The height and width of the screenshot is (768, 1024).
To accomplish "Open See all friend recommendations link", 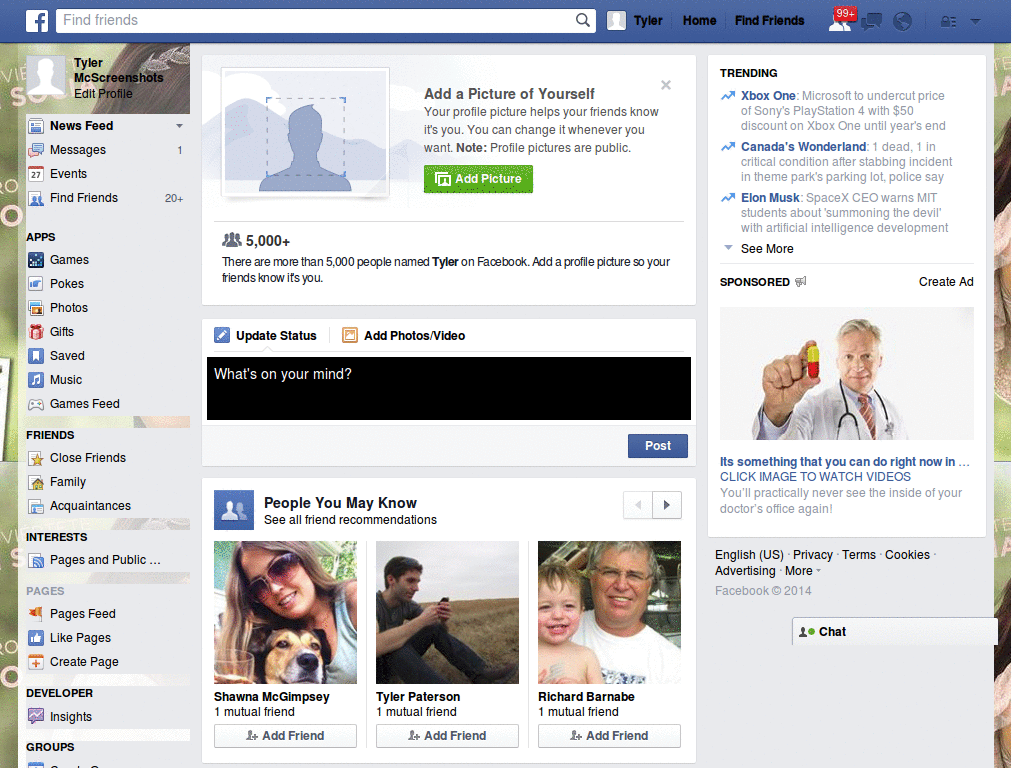I will (351, 520).
